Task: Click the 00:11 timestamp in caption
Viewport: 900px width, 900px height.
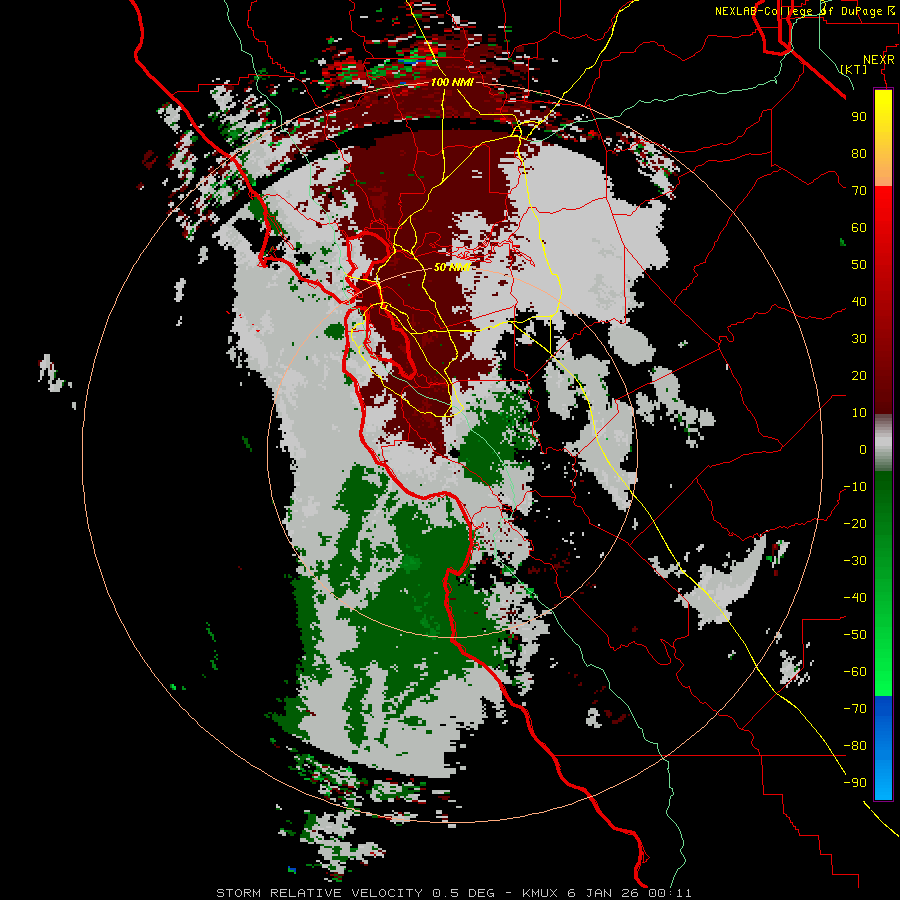Action: click(669, 893)
